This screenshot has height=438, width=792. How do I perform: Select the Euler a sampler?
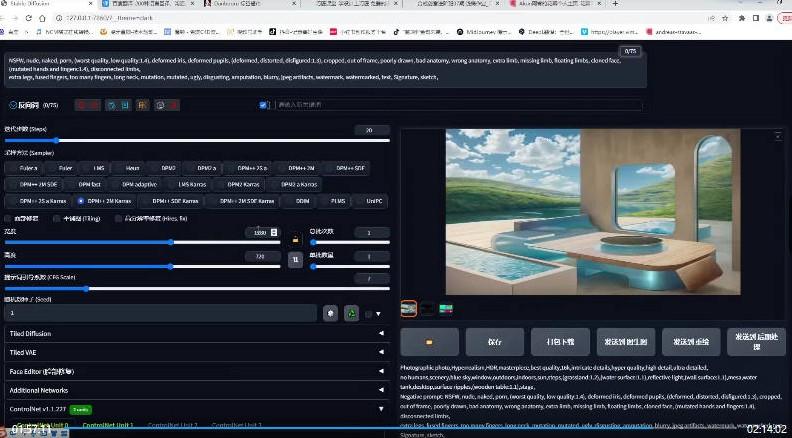point(29,168)
